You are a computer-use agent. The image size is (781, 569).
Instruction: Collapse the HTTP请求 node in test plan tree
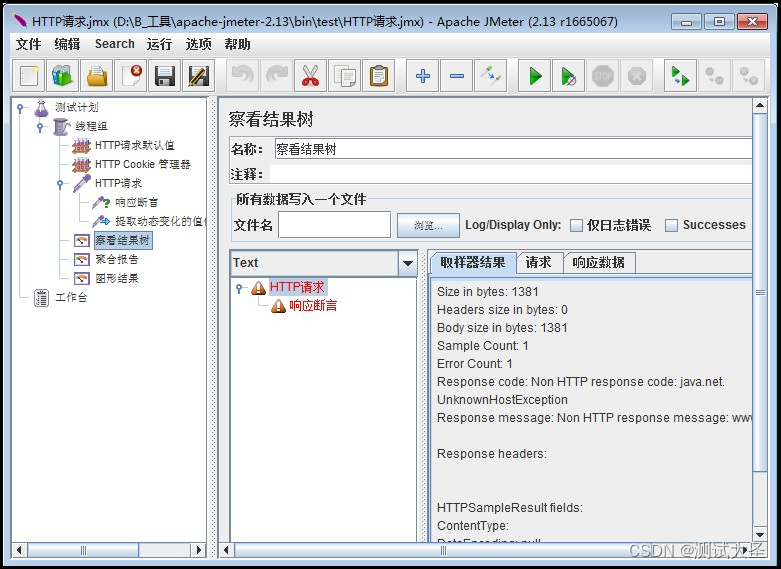(x=60, y=184)
